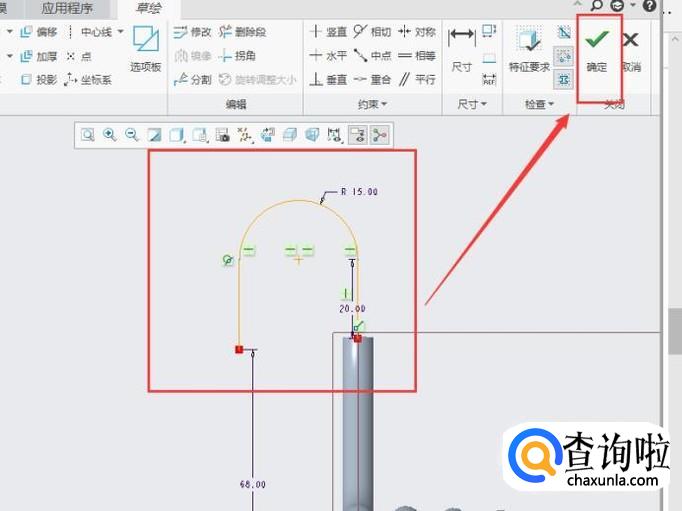Click the Feature Requirements (特征要求) icon
This screenshot has height=511, width=682.
529,48
